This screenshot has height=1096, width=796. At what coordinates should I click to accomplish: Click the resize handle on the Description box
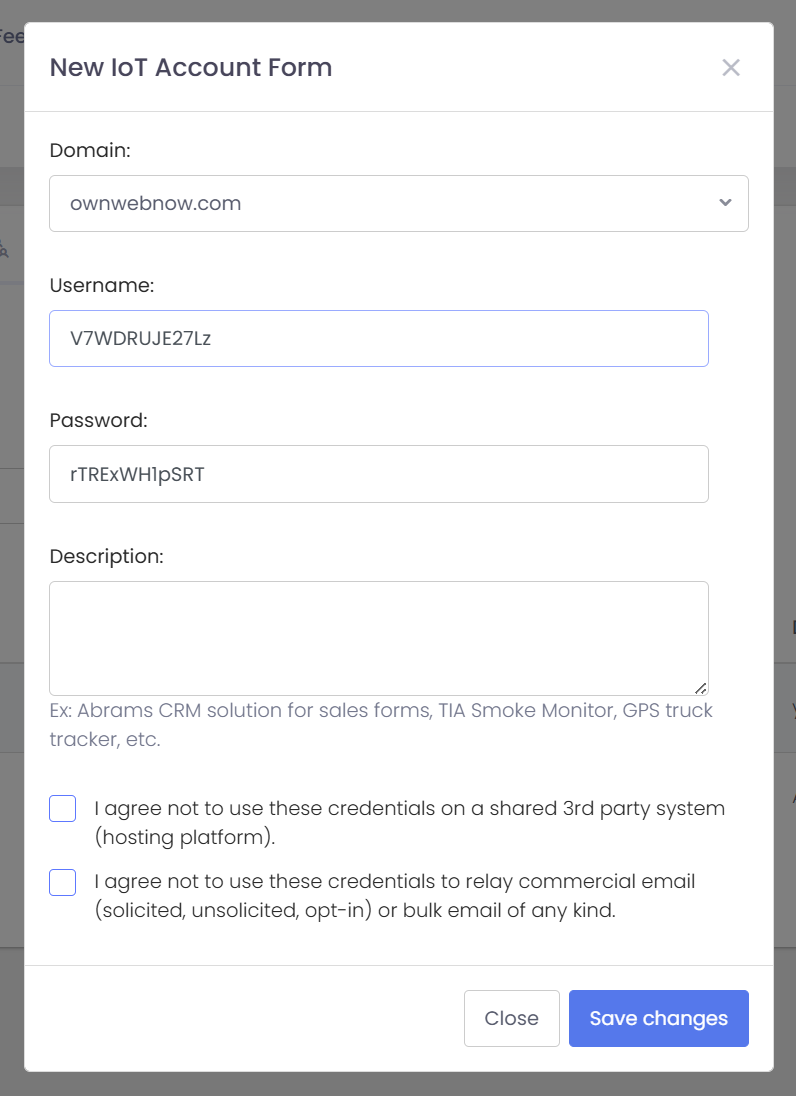click(701, 689)
